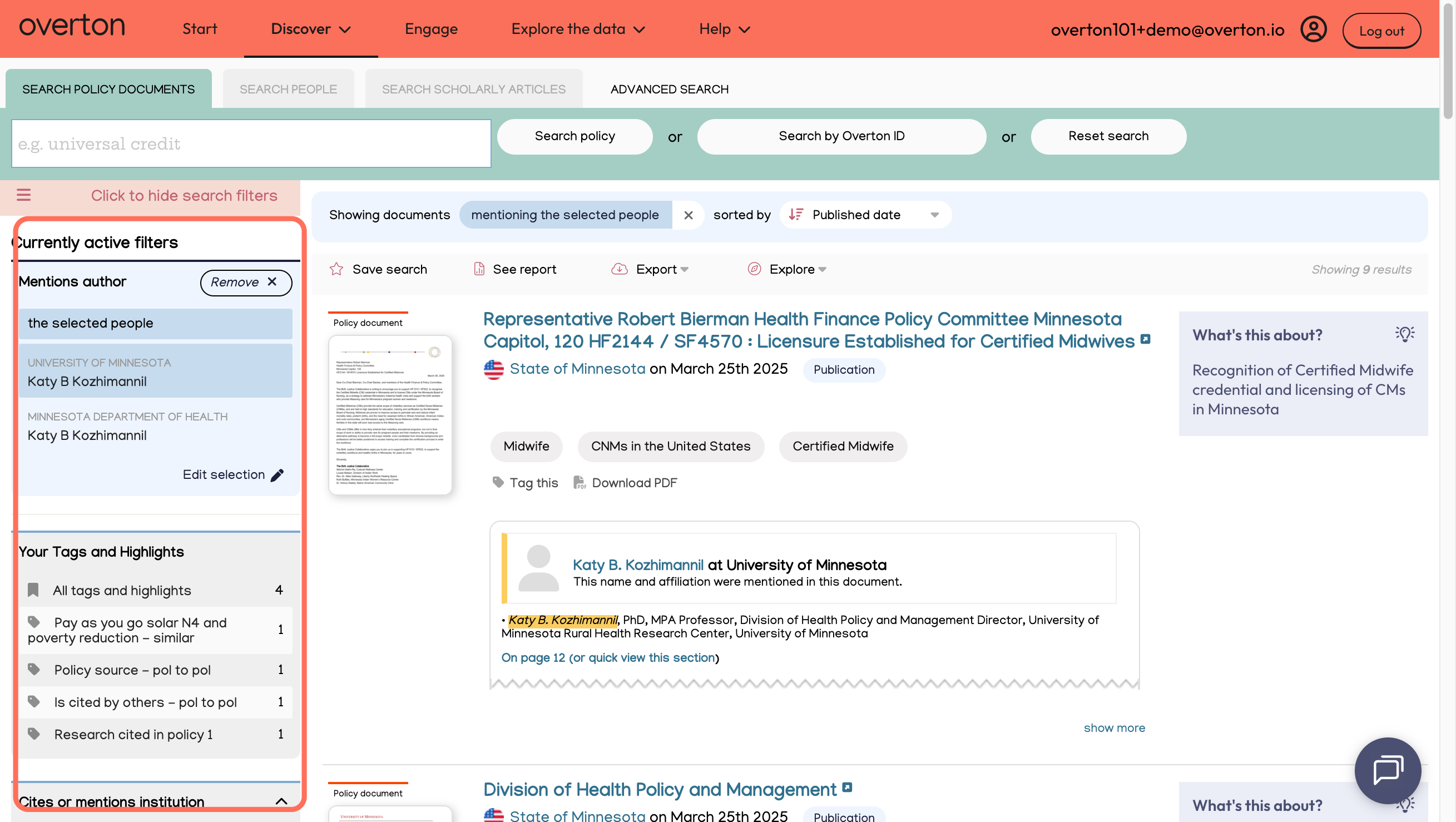Click the Certified Midwife topic chip
The image size is (1456, 822).
[x=843, y=447]
